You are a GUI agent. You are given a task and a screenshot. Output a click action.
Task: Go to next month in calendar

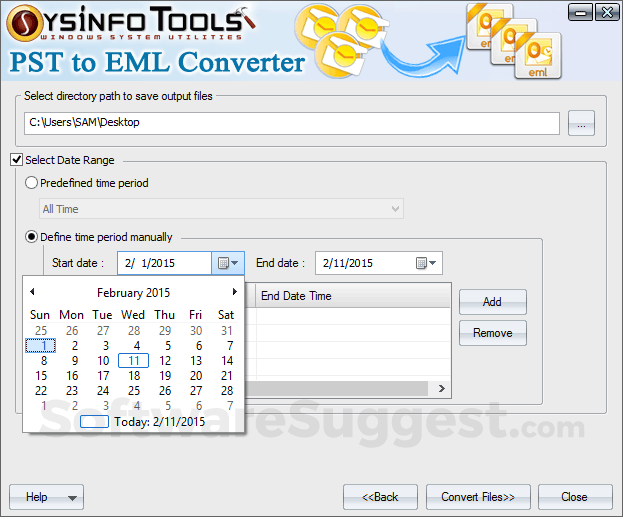(235, 292)
